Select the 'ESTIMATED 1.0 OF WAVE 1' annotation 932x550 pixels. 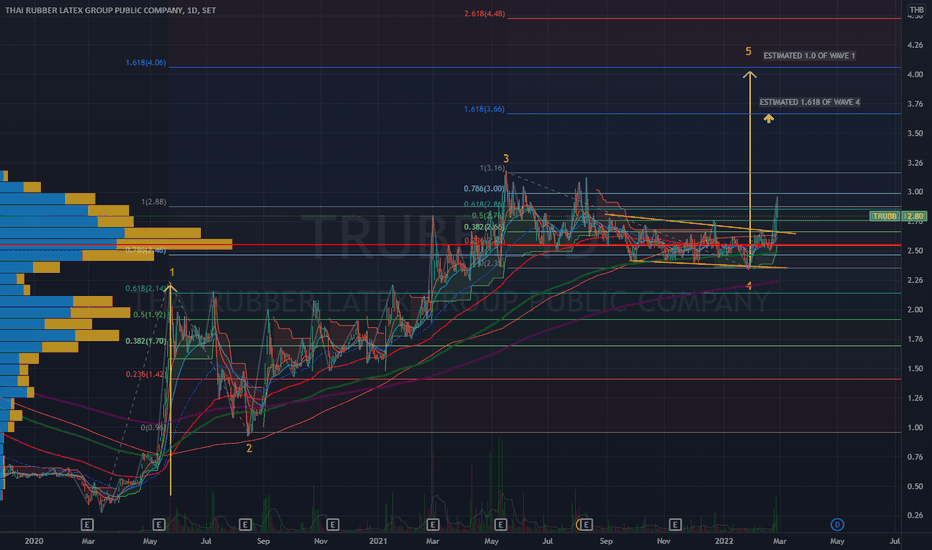pyautogui.click(x=809, y=55)
